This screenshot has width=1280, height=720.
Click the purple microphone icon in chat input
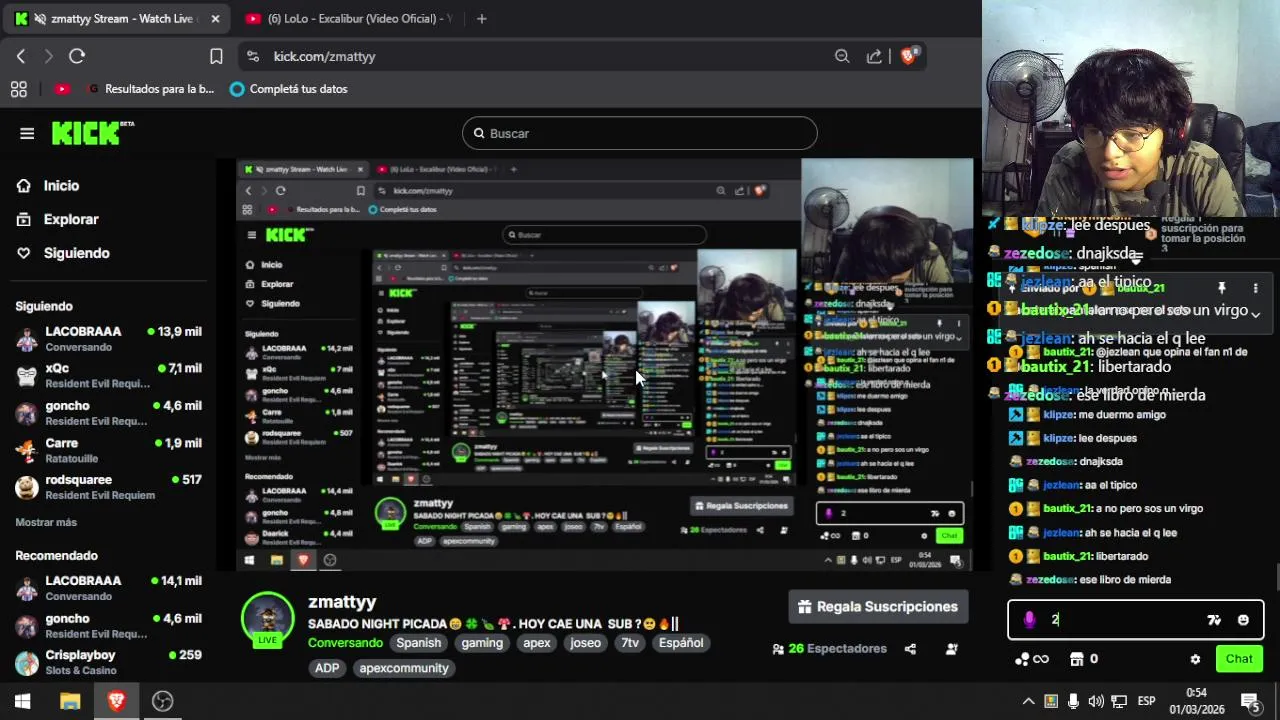[1029, 620]
